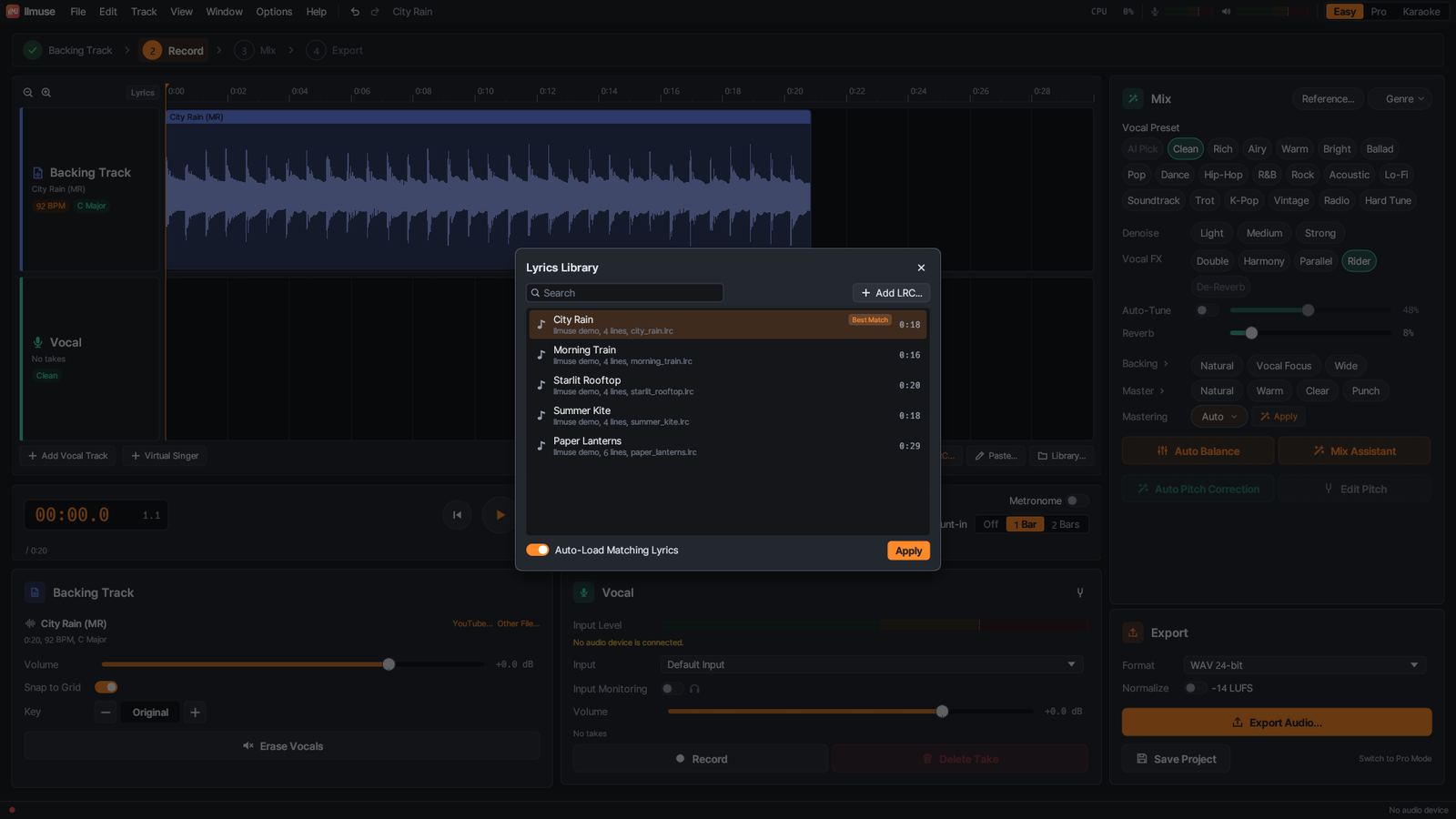This screenshot has width=1456, height=819.
Task: Go to start with the skip-back button
Action: [458, 515]
